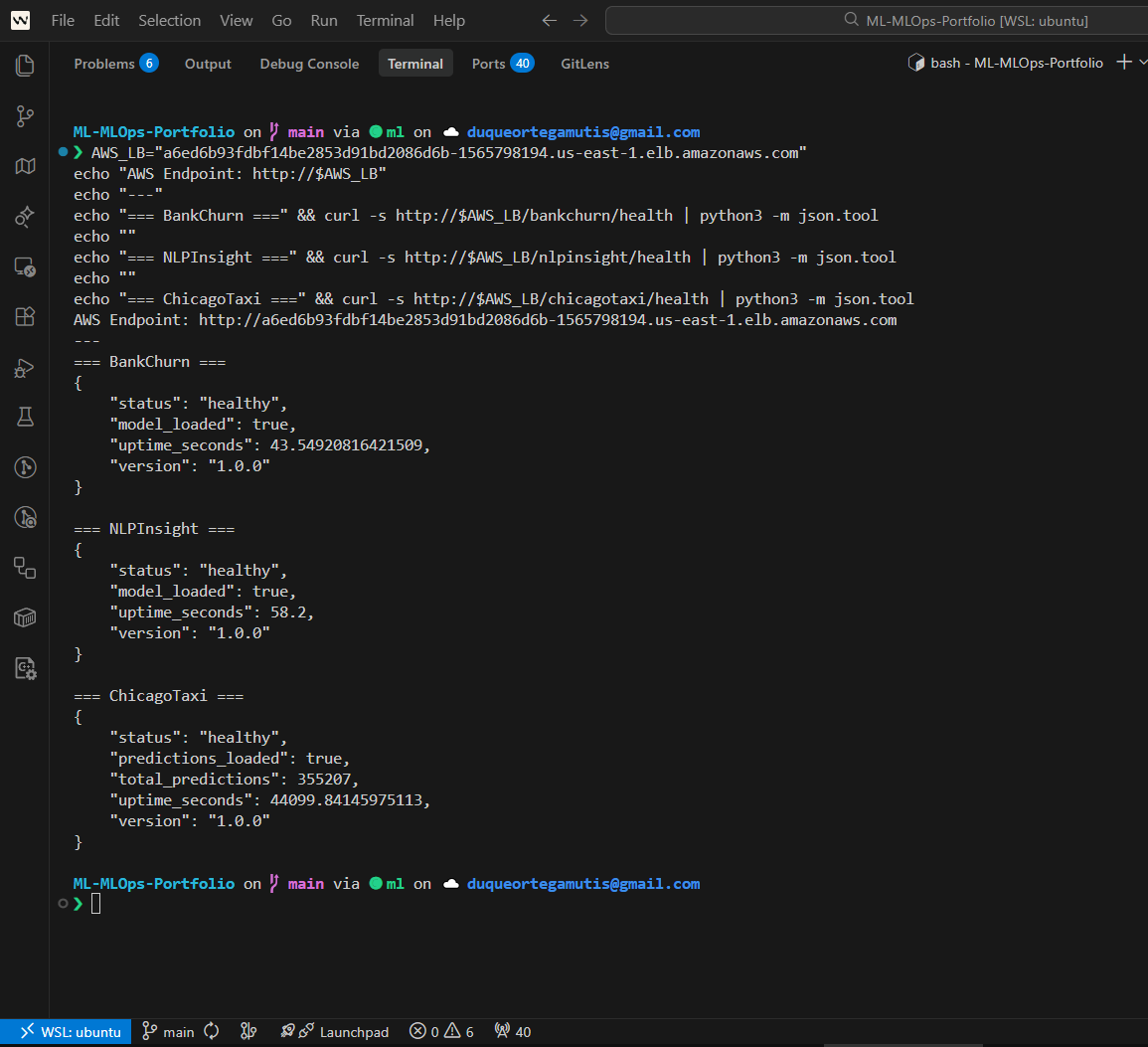Click the sync changes icon beside main
Image resolution: width=1148 pixels, height=1047 pixels.
(x=211, y=1031)
